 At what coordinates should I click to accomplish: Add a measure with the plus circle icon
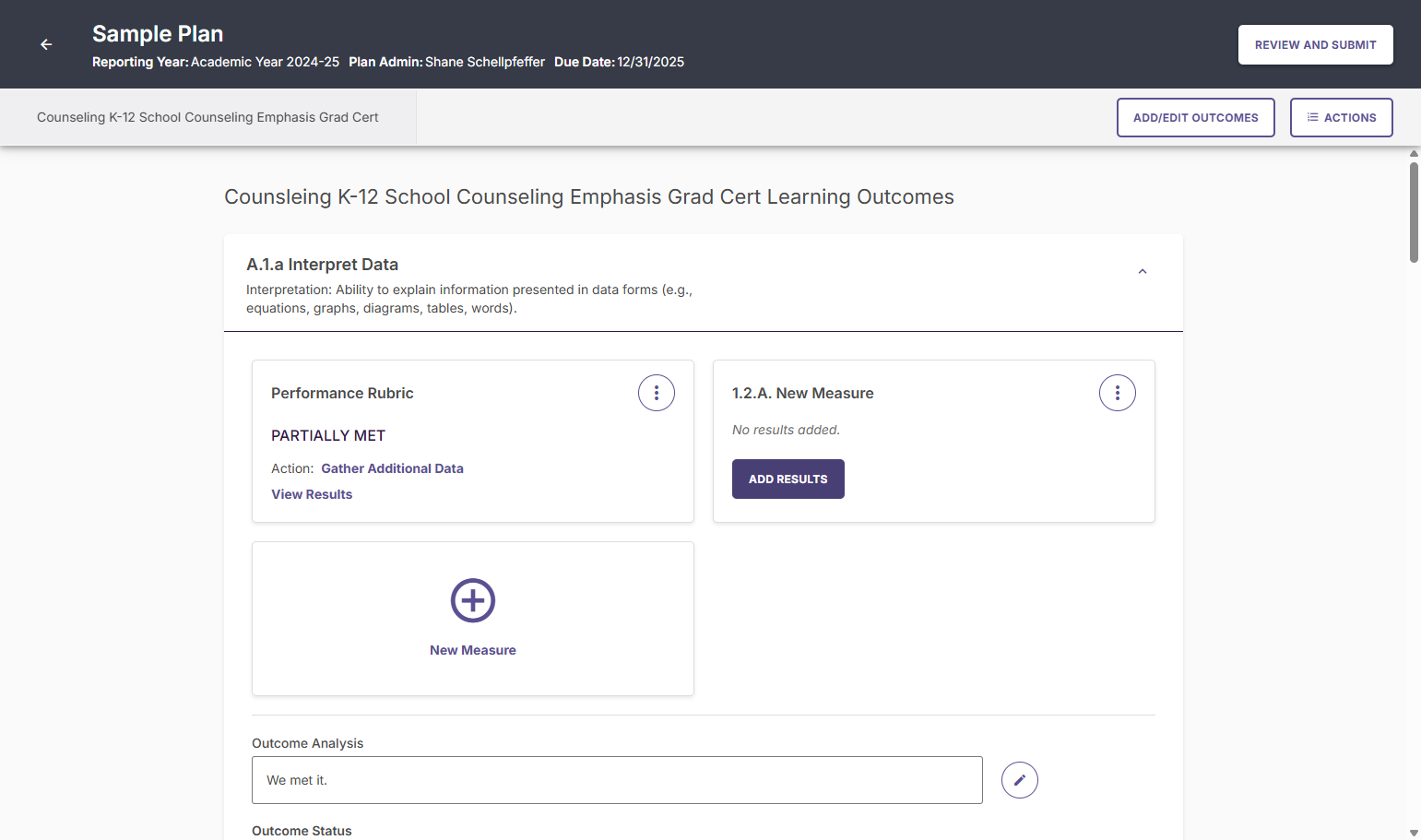(473, 600)
